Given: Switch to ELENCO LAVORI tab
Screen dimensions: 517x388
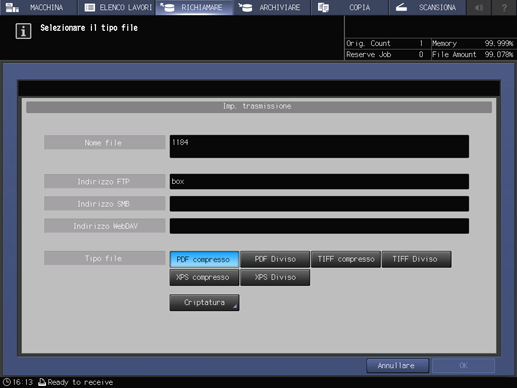Looking at the screenshot, I should (117, 7).
